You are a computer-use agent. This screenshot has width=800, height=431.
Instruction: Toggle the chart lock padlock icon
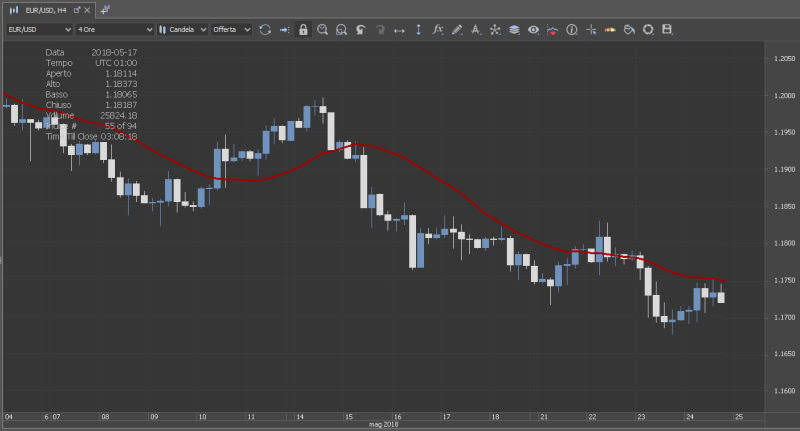(303, 30)
